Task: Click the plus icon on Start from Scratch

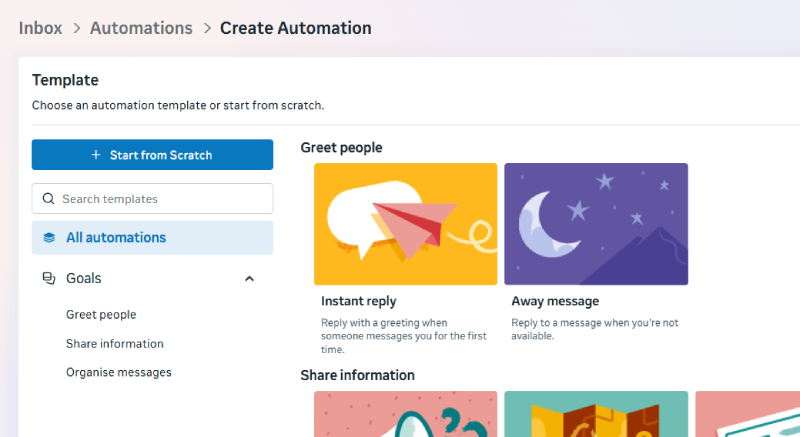Action: coord(96,155)
